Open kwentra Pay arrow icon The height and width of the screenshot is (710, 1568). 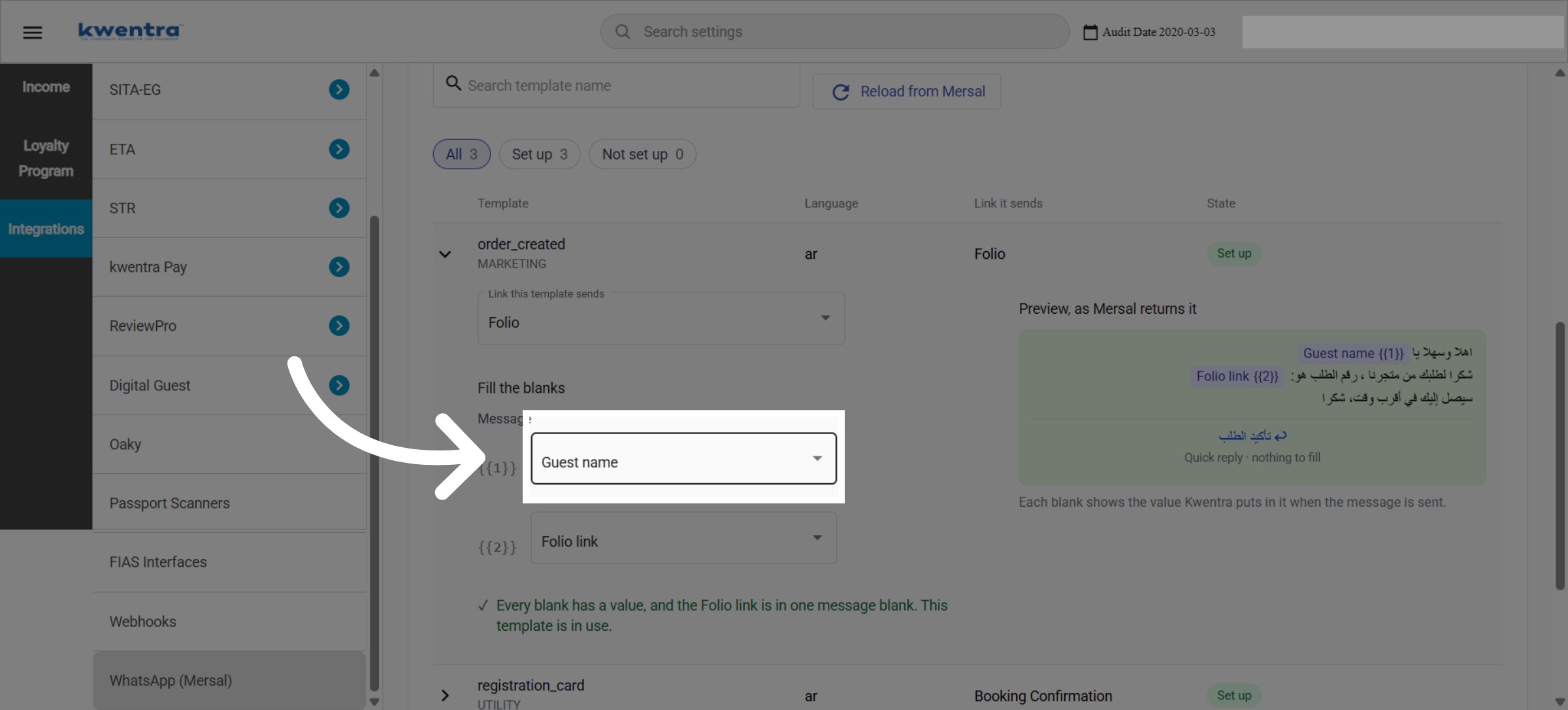pyautogui.click(x=339, y=267)
